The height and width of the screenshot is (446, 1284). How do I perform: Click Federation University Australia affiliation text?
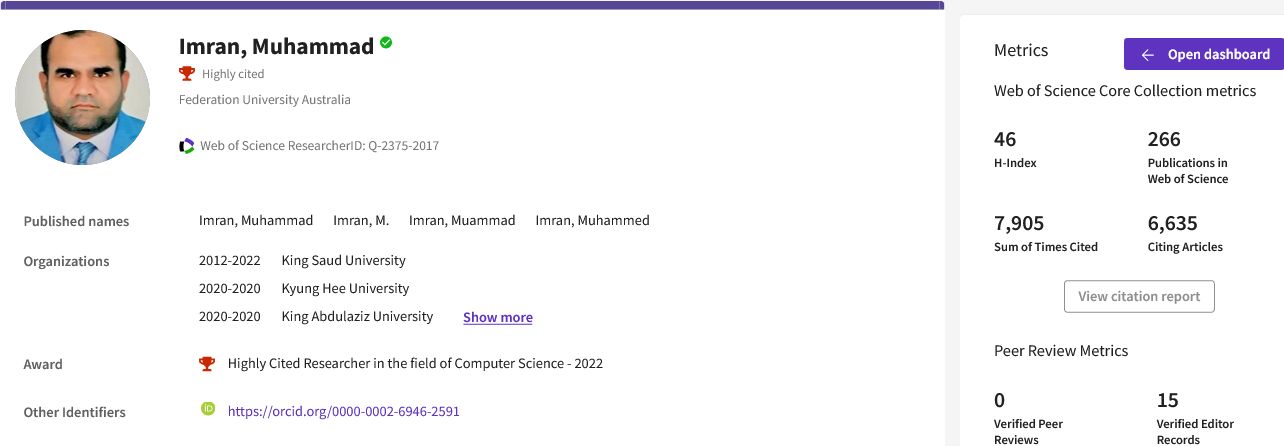(264, 100)
